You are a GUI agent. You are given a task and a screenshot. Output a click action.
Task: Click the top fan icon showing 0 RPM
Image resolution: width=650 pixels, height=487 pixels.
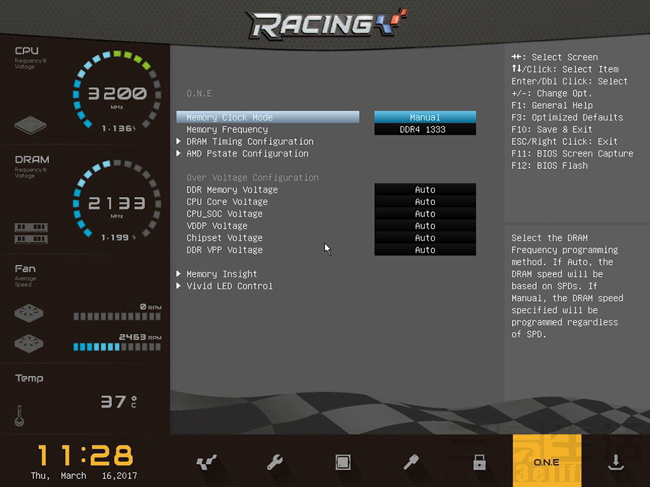[x=30, y=313]
